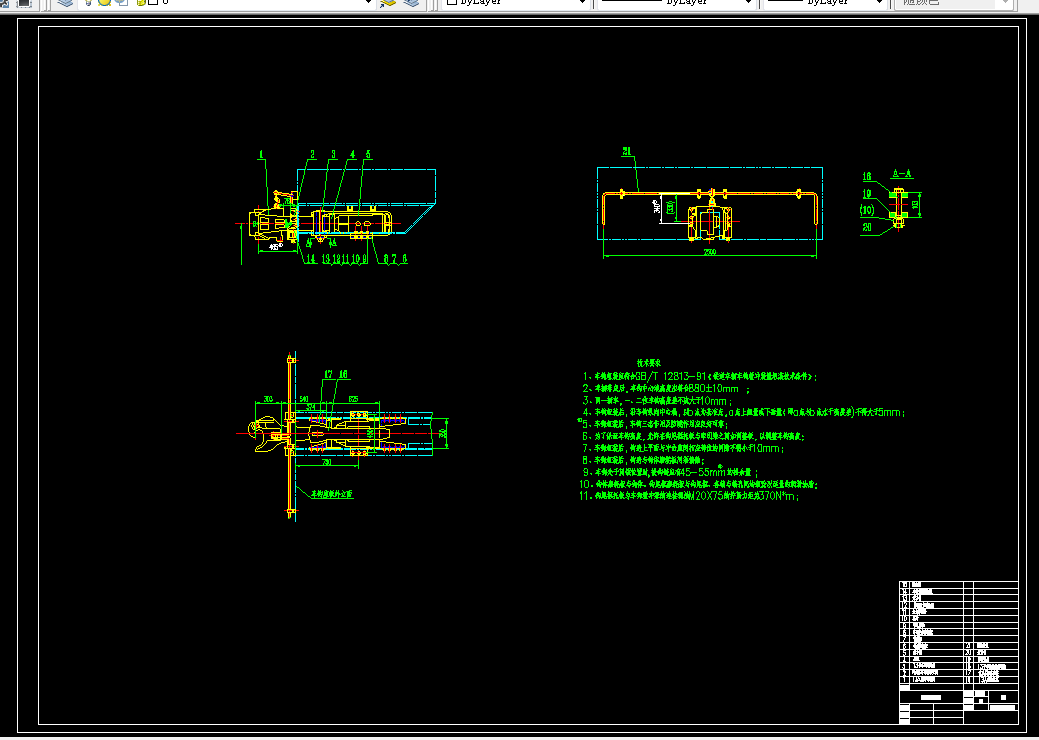Click the Layer Previous icon
The image size is (1039, 740).
point(411,3)
